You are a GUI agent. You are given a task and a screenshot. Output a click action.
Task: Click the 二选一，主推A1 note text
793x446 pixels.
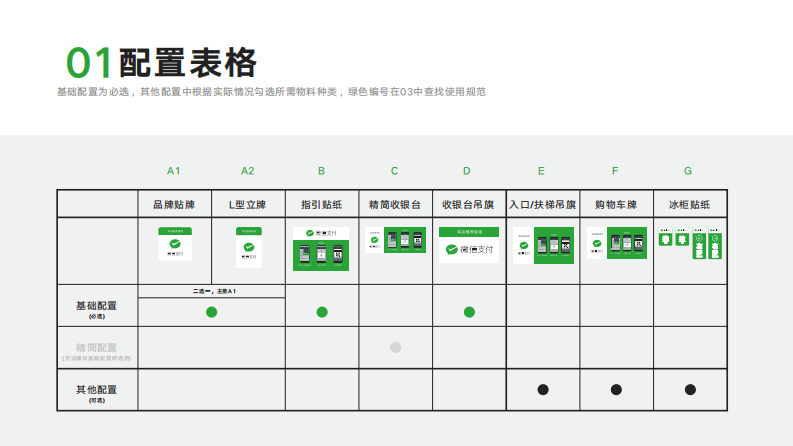tap(211, 291)
